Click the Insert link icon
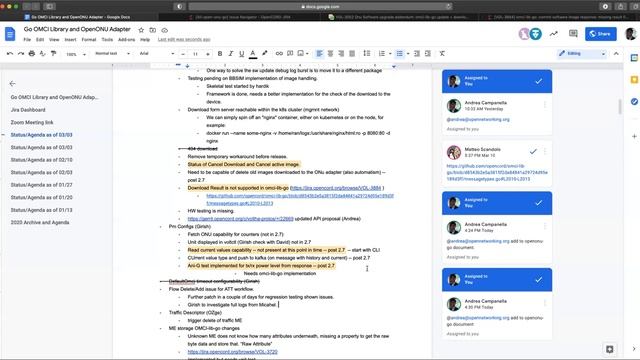640x360 pixels. (x=279, y=53)
